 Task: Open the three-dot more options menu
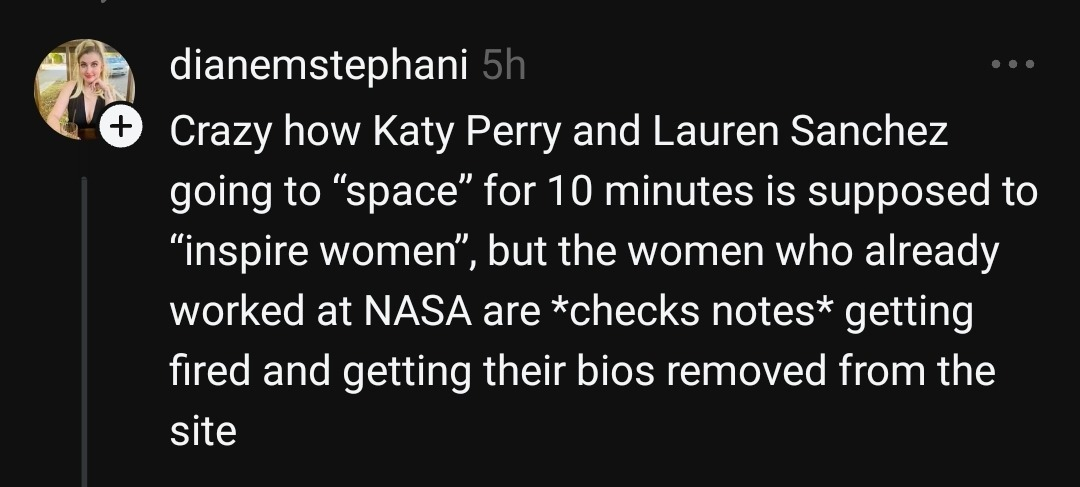click(1012, 64)
